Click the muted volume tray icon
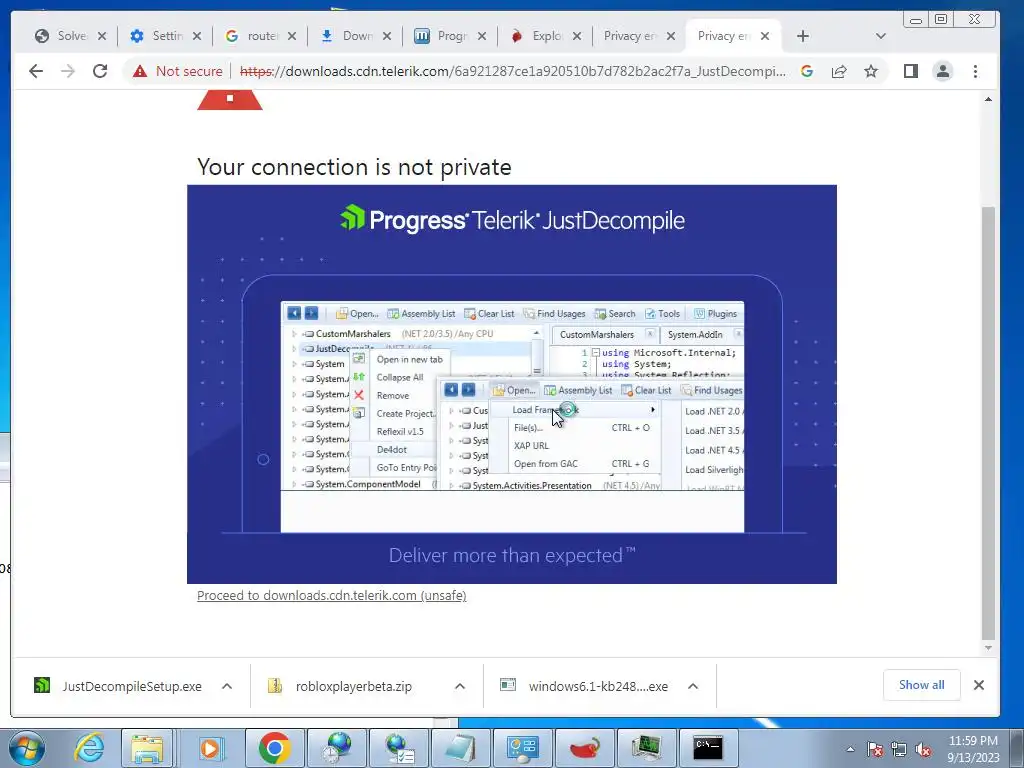The height and width of the screenshot is (768, 1024). 923,749
